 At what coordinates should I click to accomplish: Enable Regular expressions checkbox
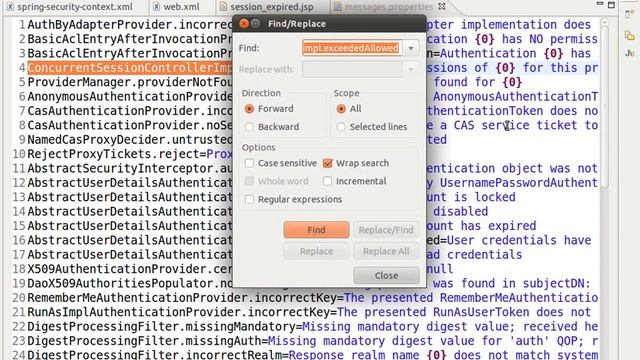pyautogui.click(x=249, y=200)
